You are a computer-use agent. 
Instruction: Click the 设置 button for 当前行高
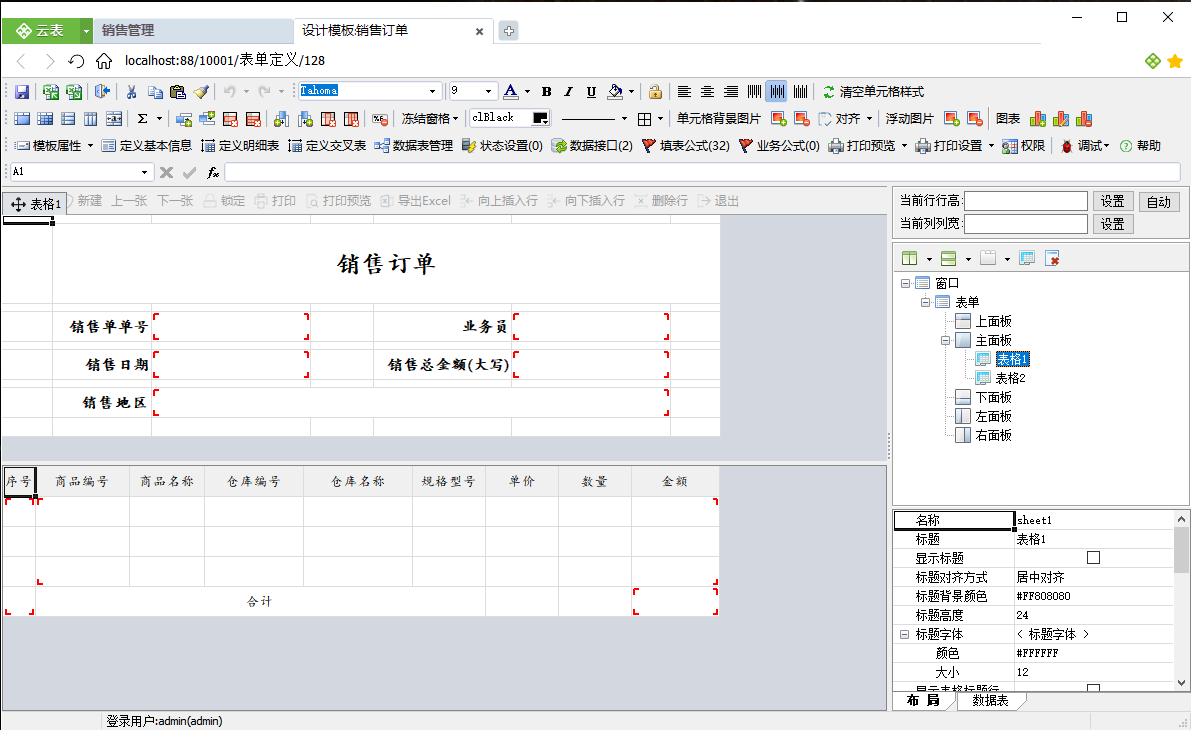point(1113,201)
